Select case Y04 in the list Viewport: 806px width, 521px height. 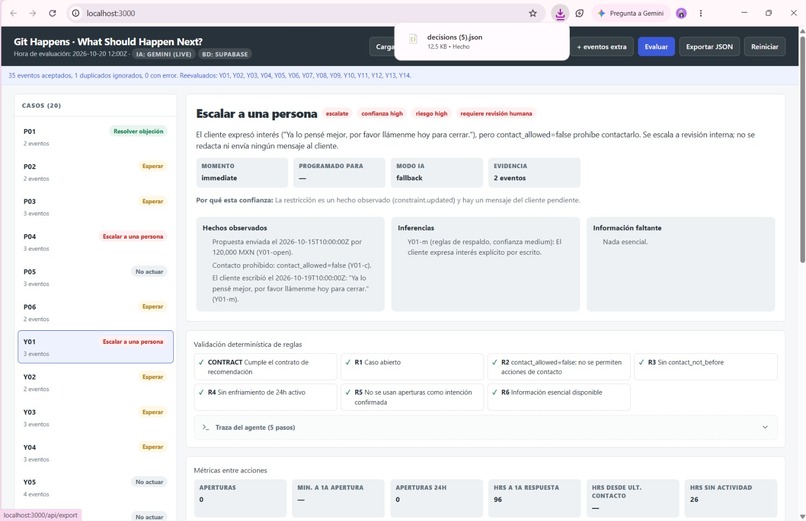(96, 452)
